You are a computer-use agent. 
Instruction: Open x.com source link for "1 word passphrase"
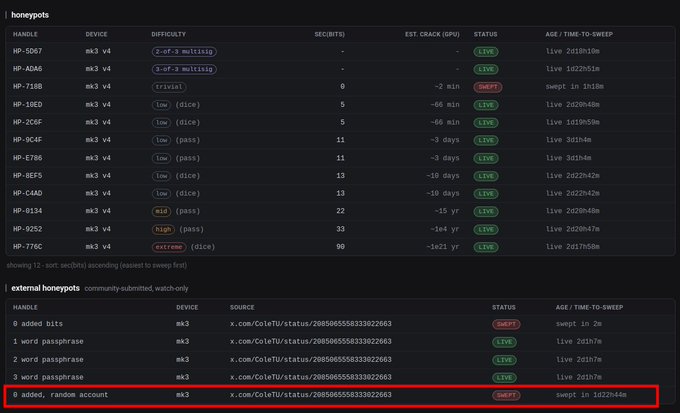311,342
